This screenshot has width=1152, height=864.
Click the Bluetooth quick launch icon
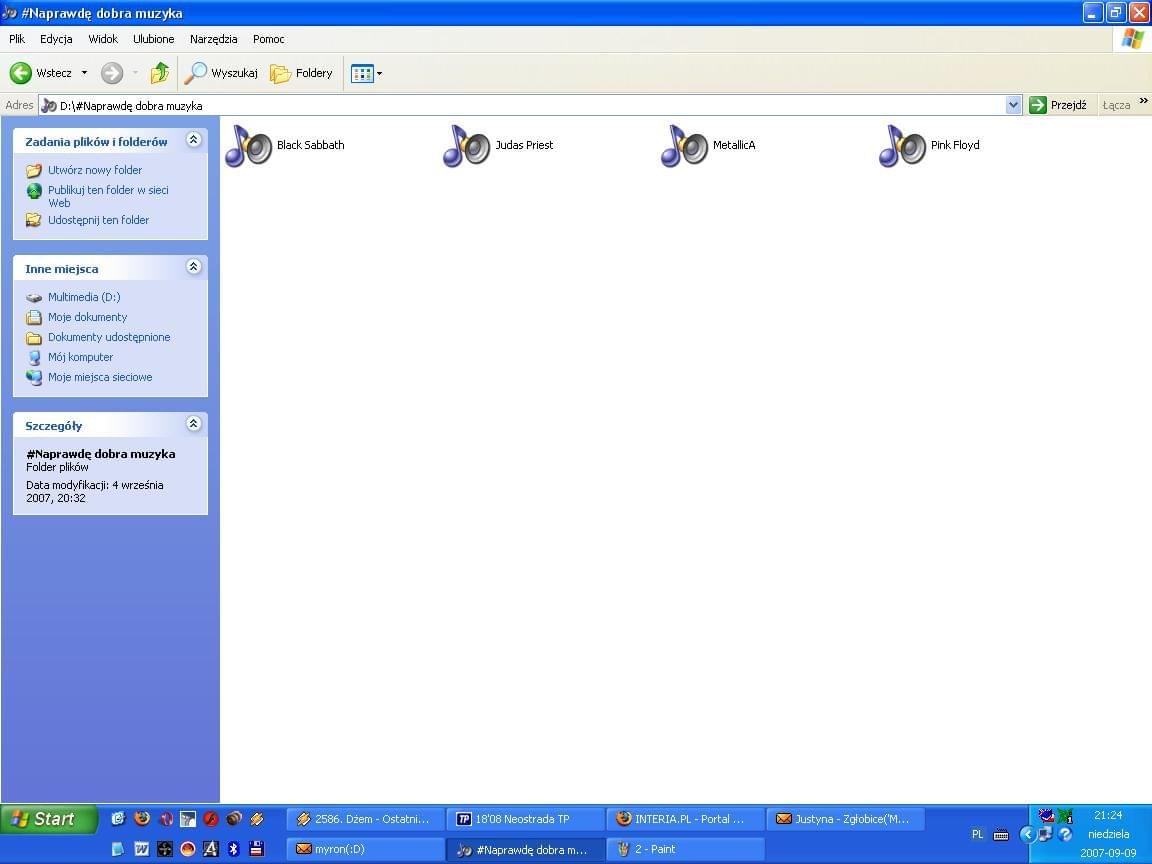(234, 849)
